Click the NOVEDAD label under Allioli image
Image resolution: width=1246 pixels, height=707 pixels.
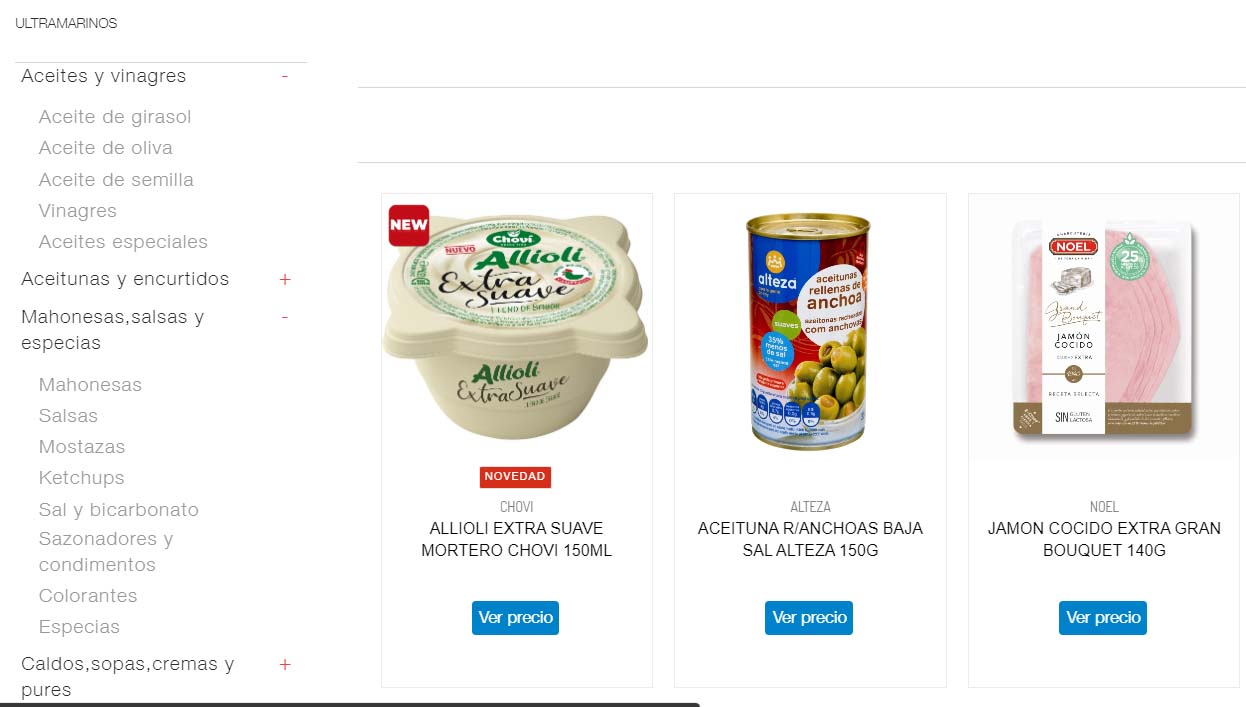[x=515, y=477]
